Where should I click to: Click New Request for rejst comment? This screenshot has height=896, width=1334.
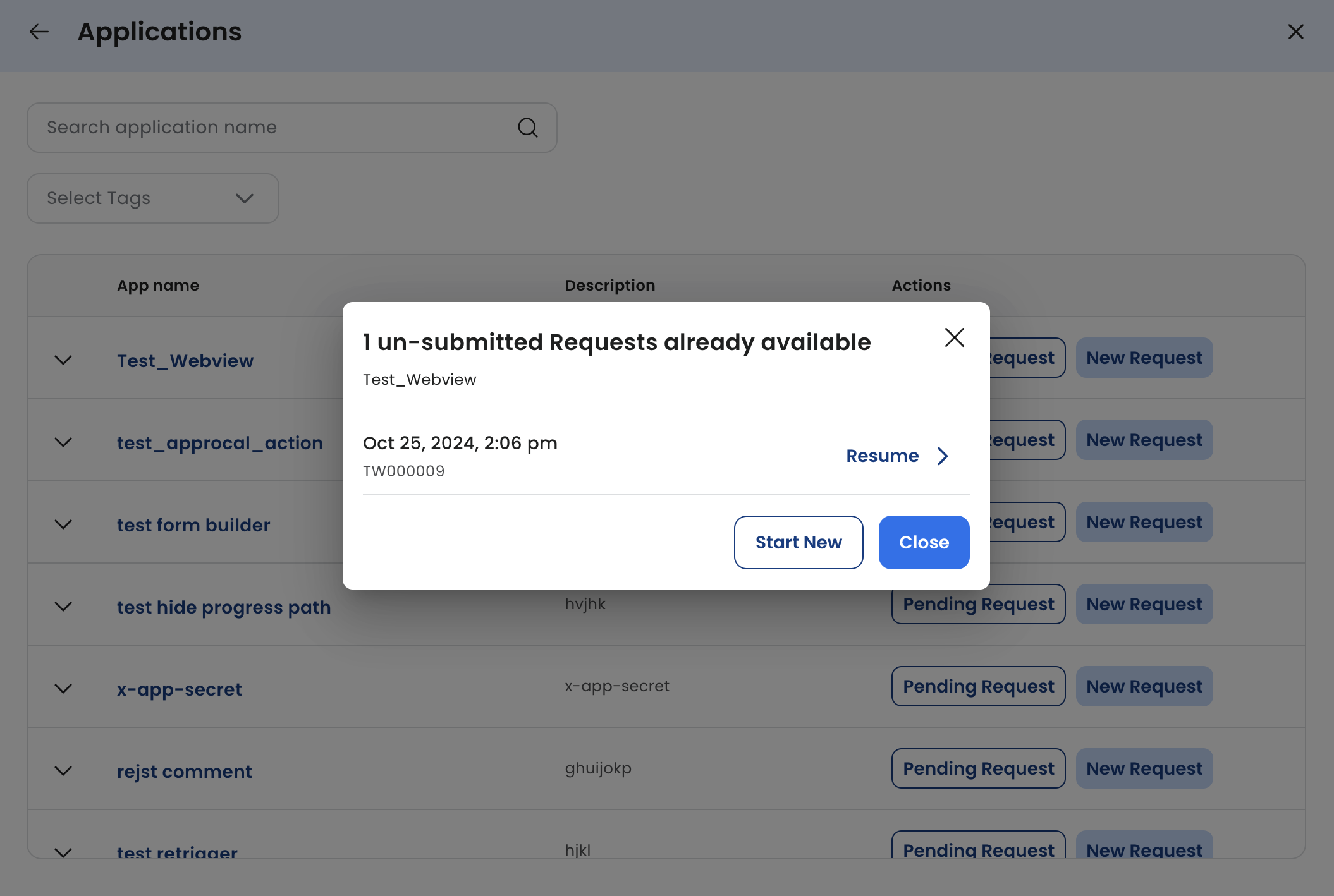(x=1144, y=768)
